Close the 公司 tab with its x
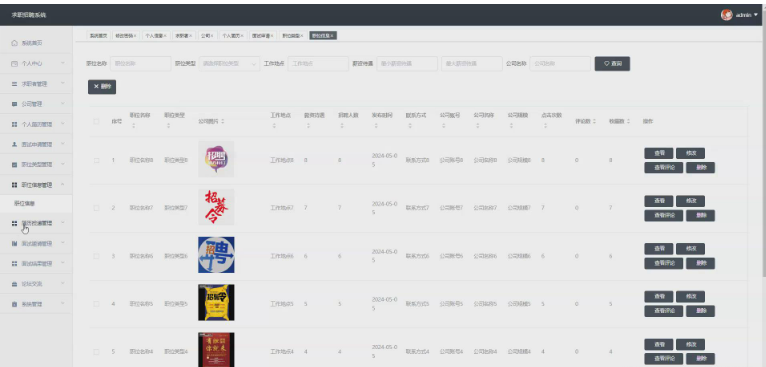 click(213, 36)
